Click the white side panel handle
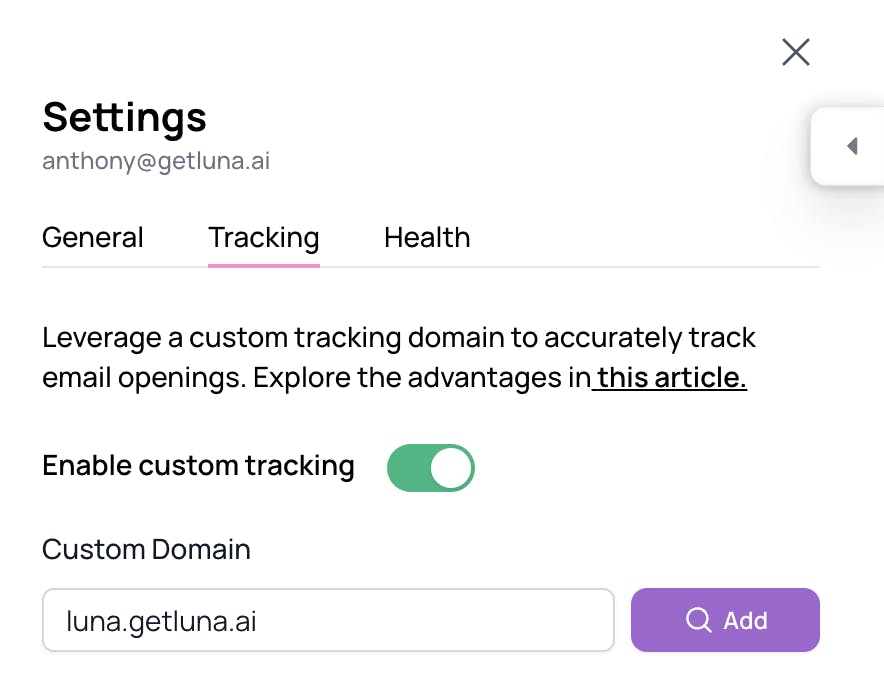 (847, 146)
